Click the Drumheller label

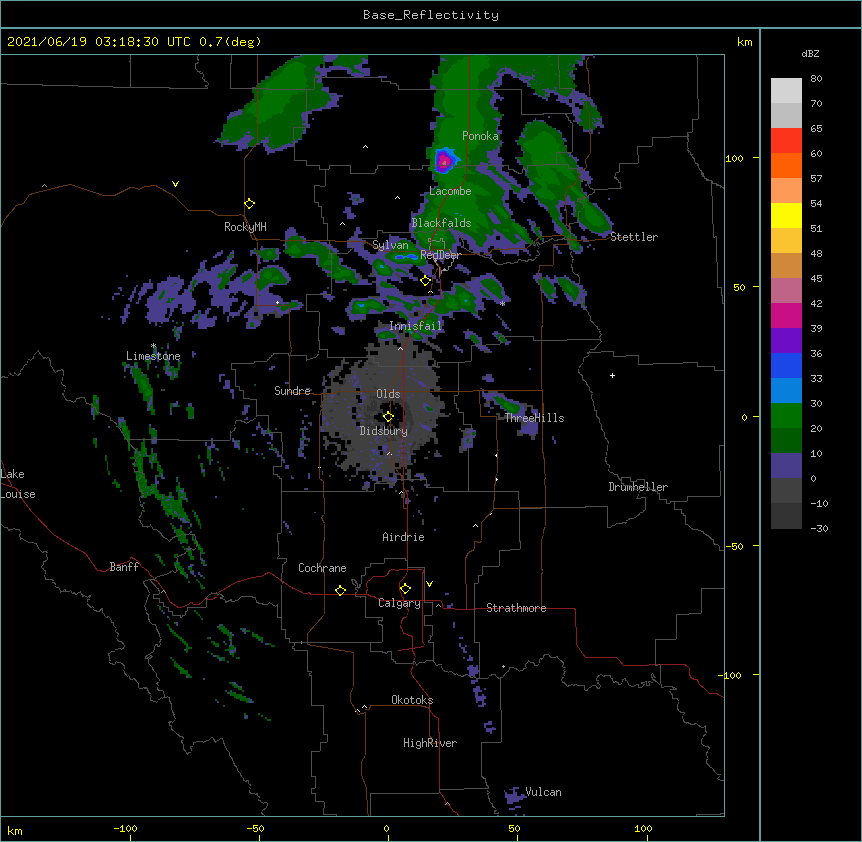(x=638, y=487)
